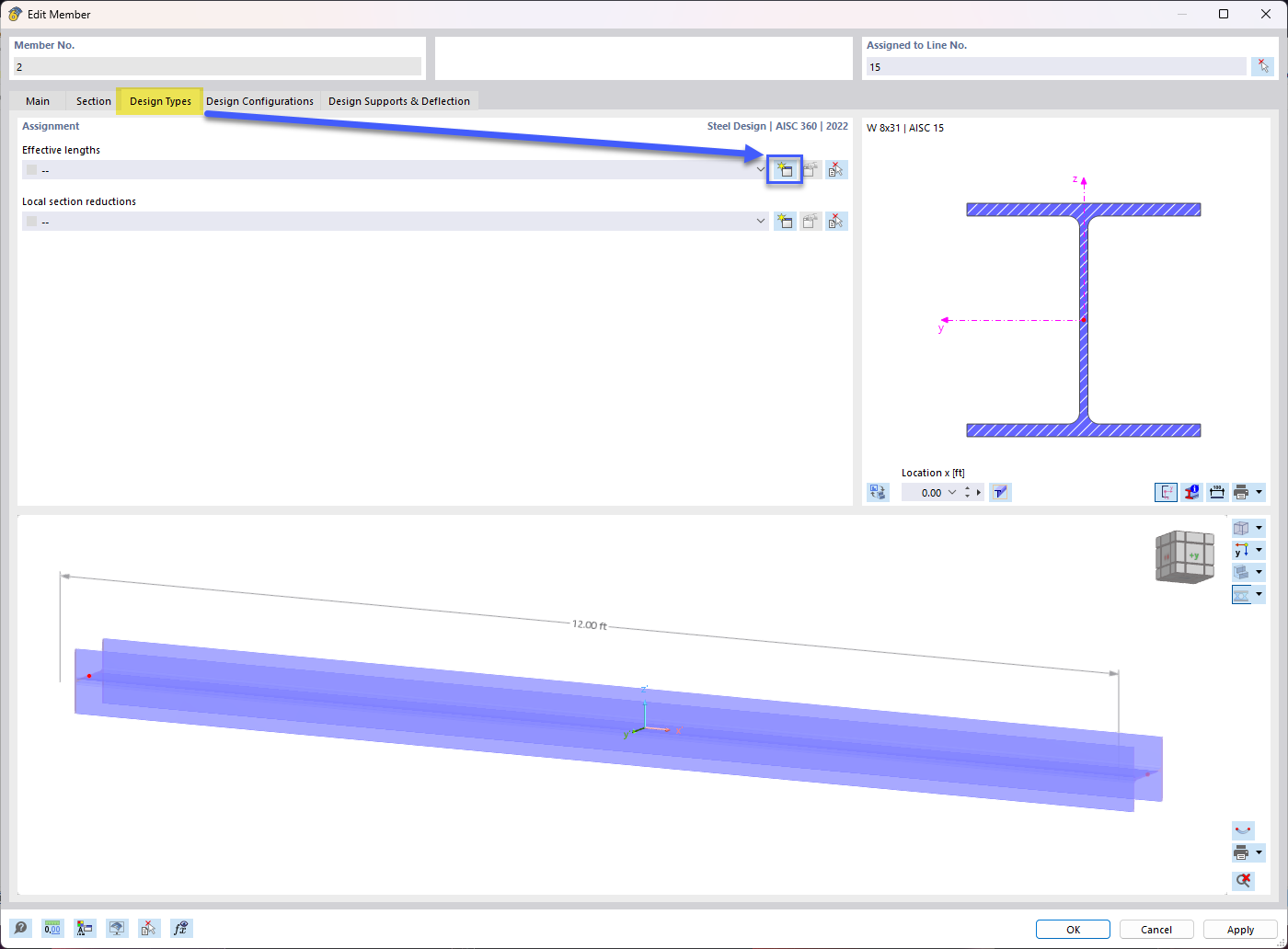Confirm with the OK button
1288x949 pixels.
click(1073, 930)
